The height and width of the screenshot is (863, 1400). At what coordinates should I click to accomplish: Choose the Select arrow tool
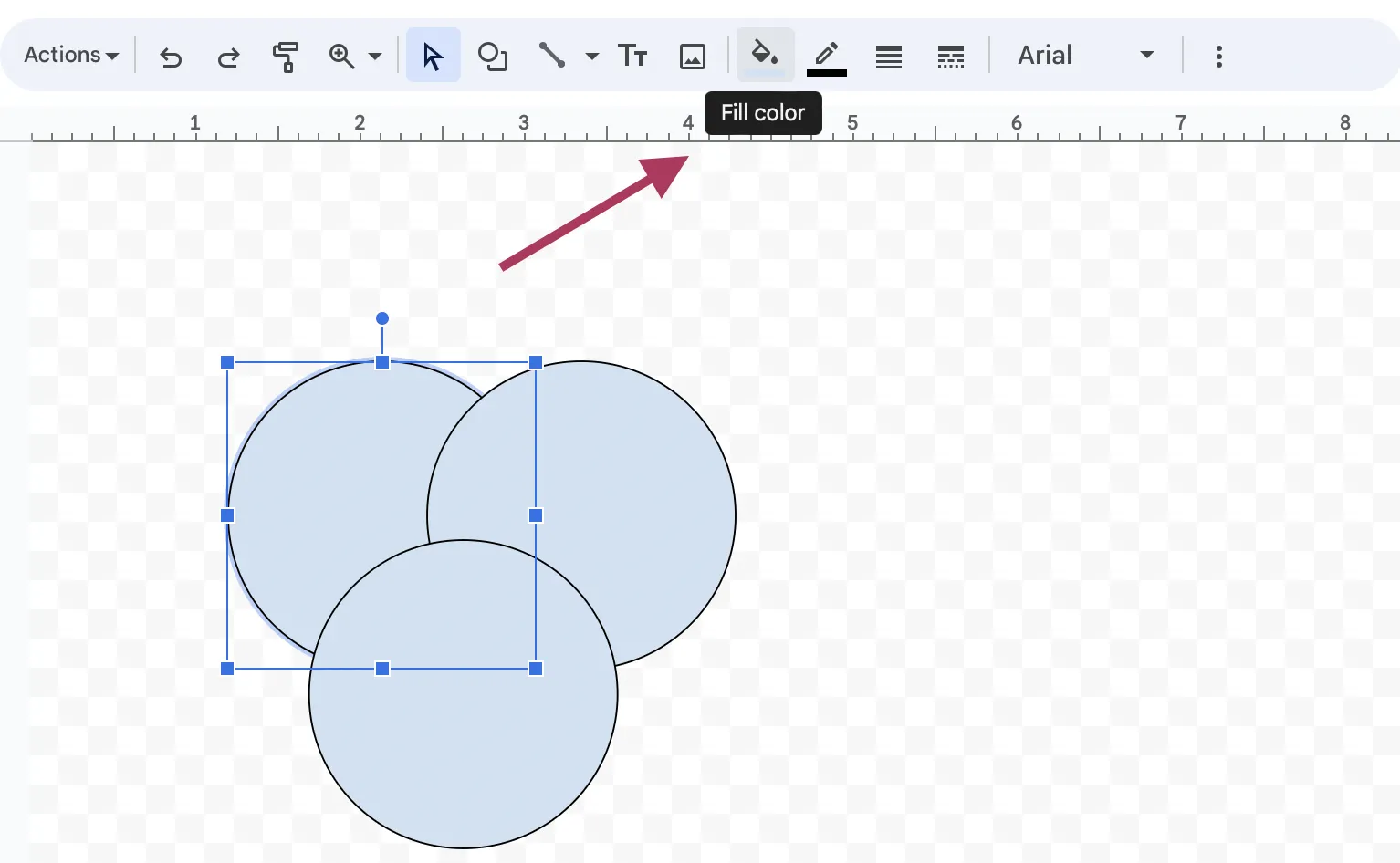[x=434, y=56]
